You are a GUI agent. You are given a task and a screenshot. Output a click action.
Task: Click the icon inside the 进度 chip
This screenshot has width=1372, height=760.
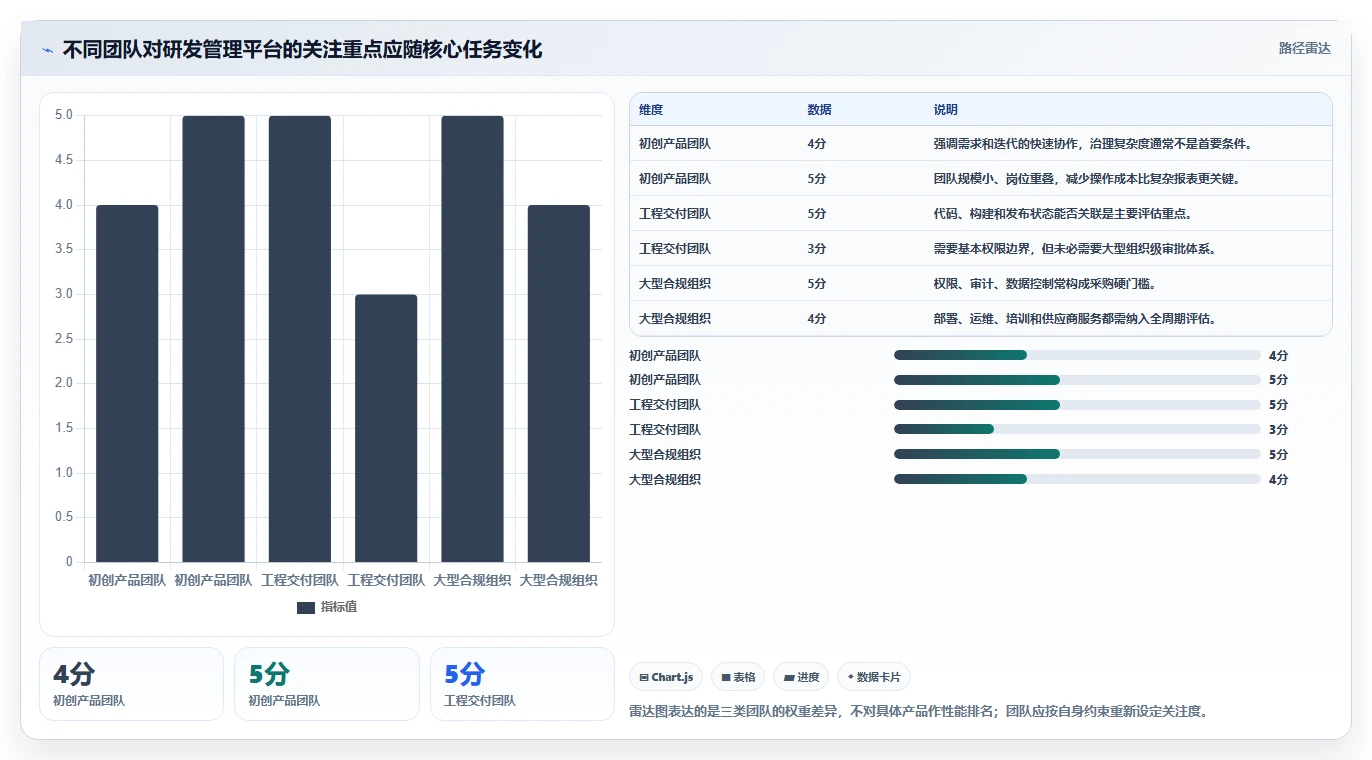[790, 678]
